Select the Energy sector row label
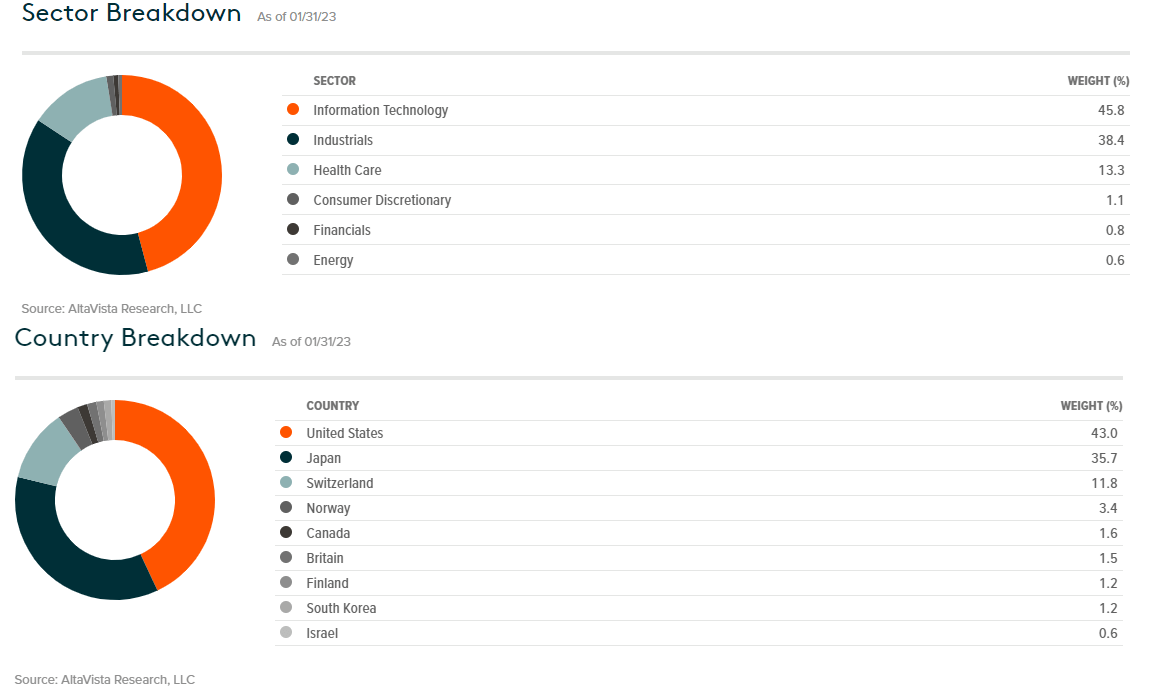This screenshot has width=1167, height=693. tap(333, 260)
